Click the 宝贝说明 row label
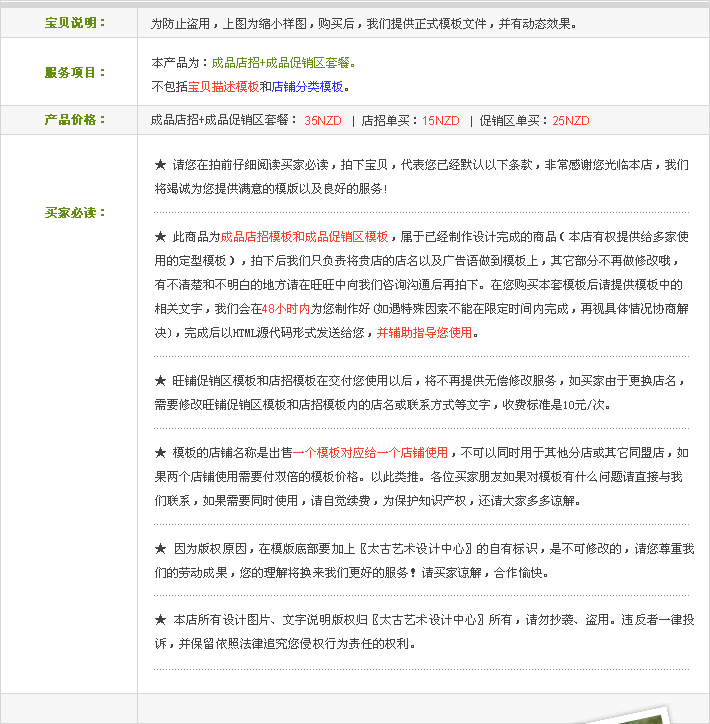Screen dimensions: 710x724 75,23
